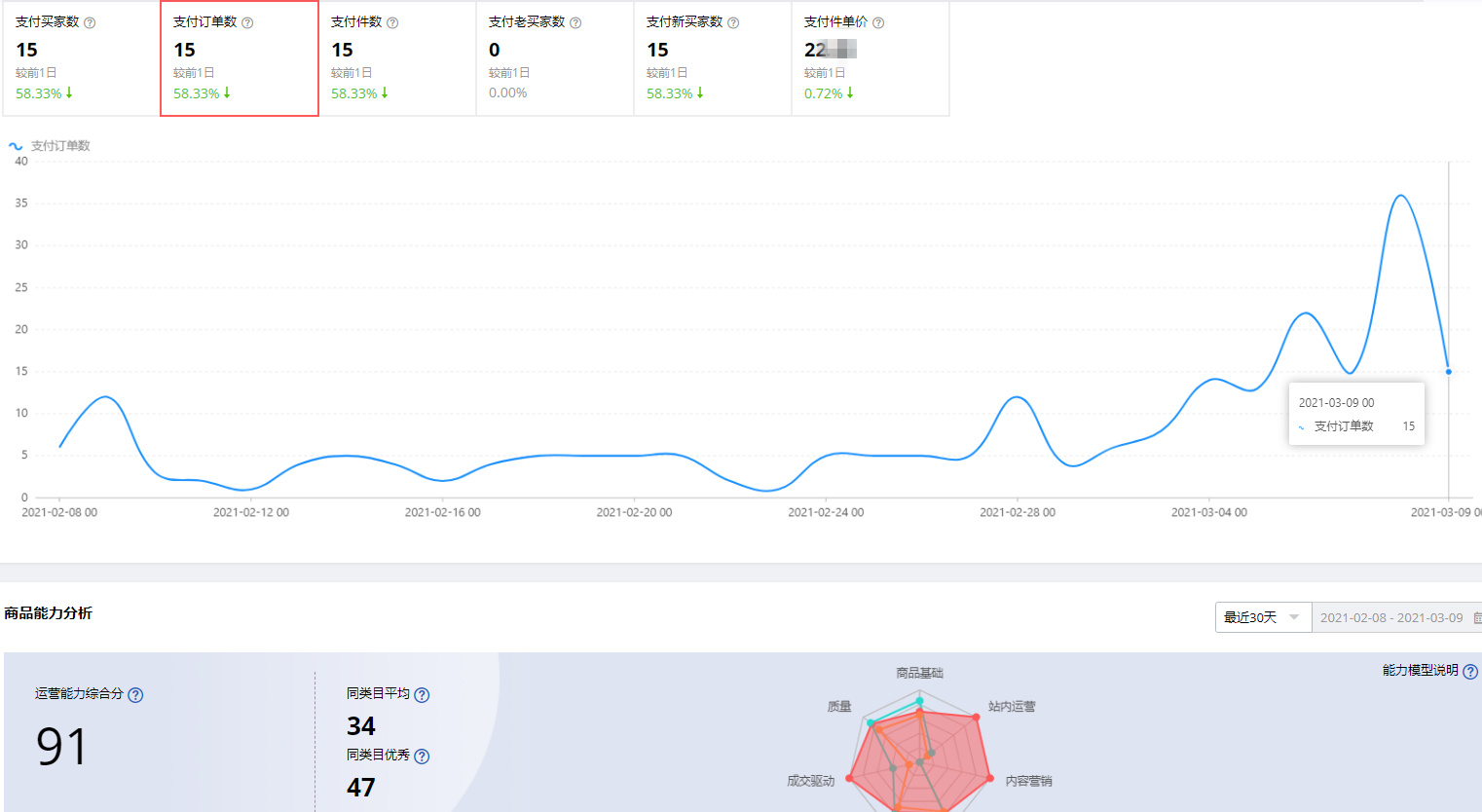Click the 商品基础 radar axis label
This screenshot has width=1482, height=812.
click(920, 673)
